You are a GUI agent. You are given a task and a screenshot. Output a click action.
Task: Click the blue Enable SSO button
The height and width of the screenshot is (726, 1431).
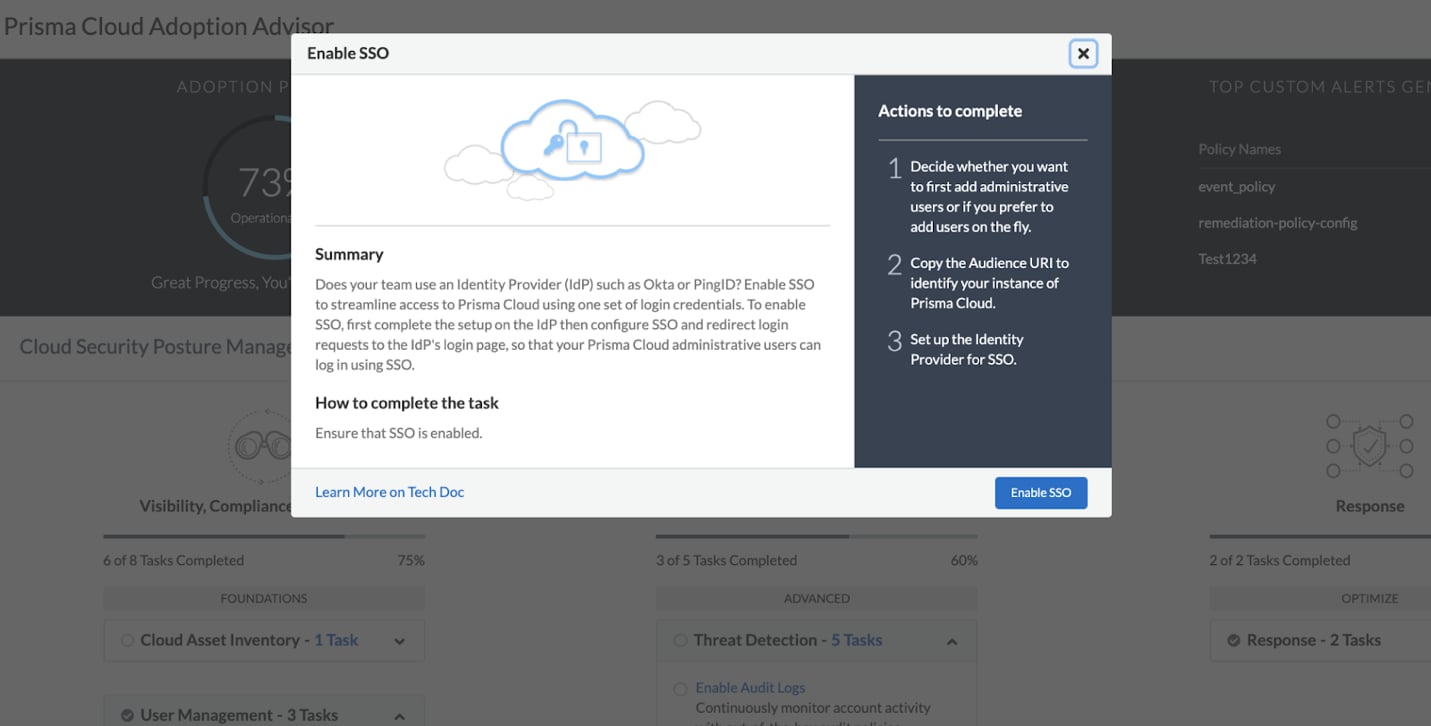pyautogui.click(x=1040, y=493)
